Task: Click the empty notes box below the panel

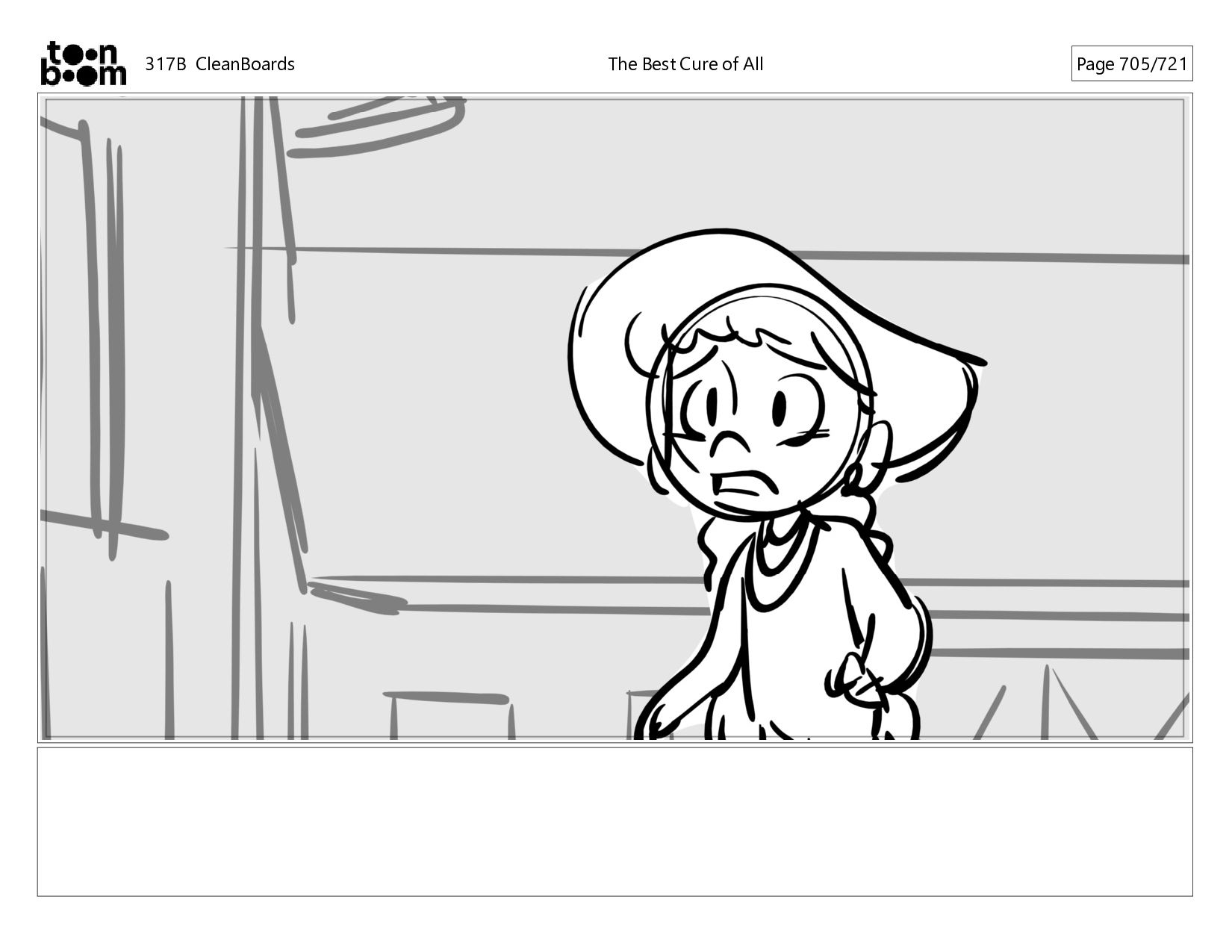Action: (615, 821)
